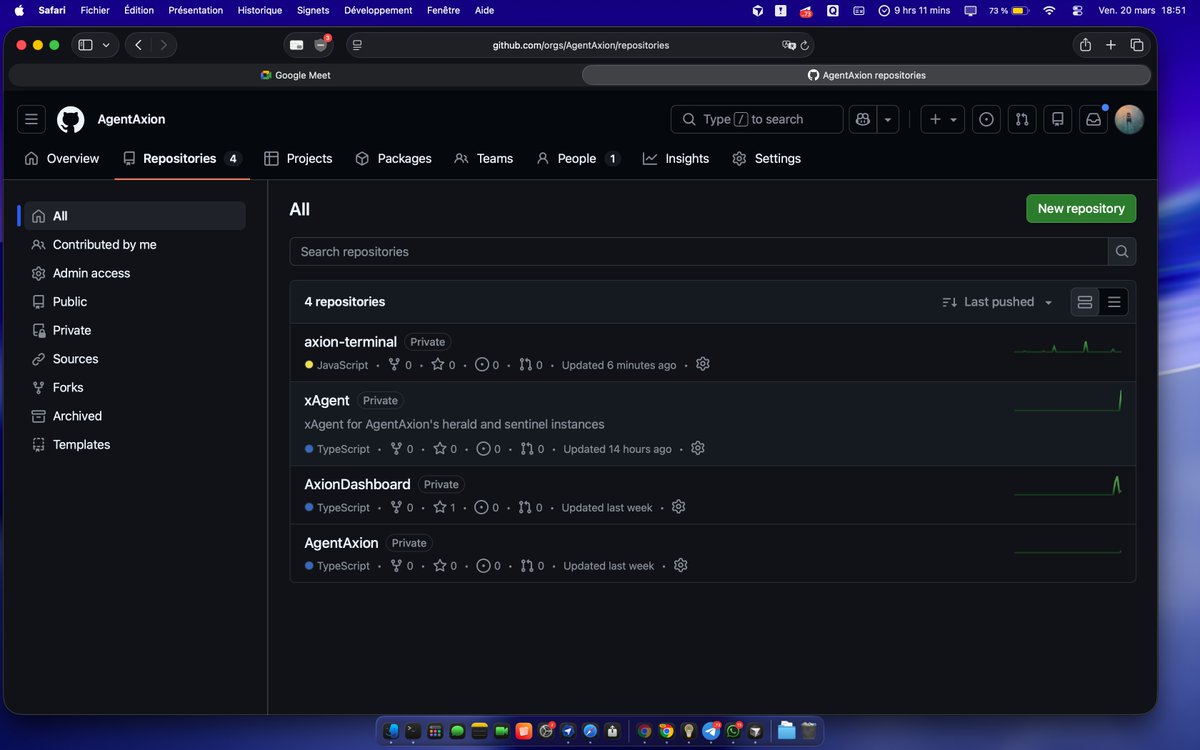Open the AgentAxion repository link
The image size is (1200, 750).
coord(341,543)
